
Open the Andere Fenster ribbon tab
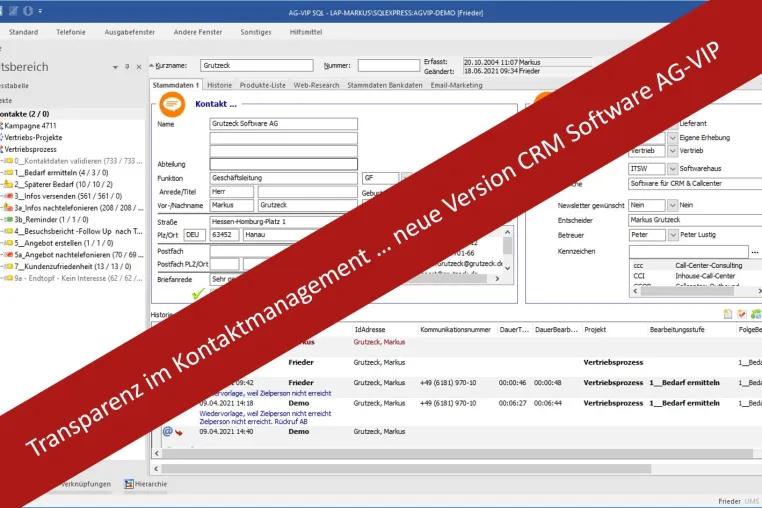click(198, 32)
